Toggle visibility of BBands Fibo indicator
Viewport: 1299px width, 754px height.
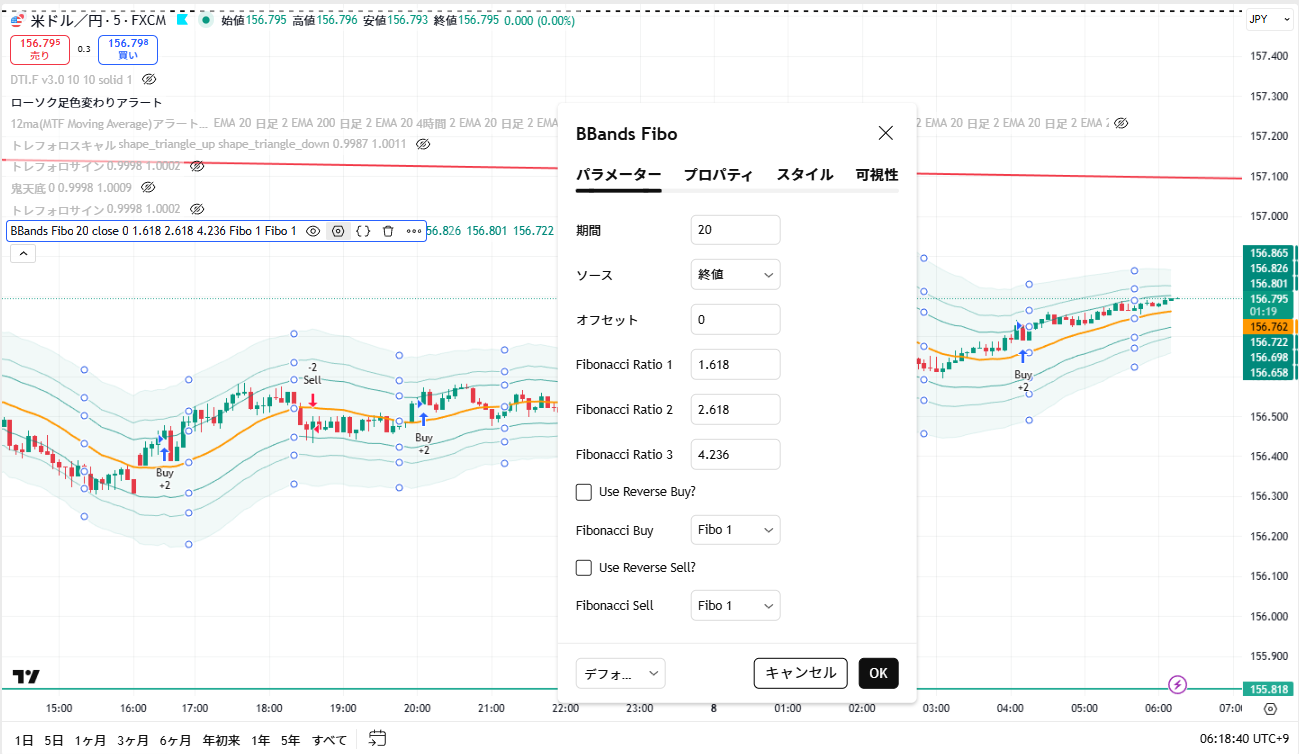[x=313, y=231]
